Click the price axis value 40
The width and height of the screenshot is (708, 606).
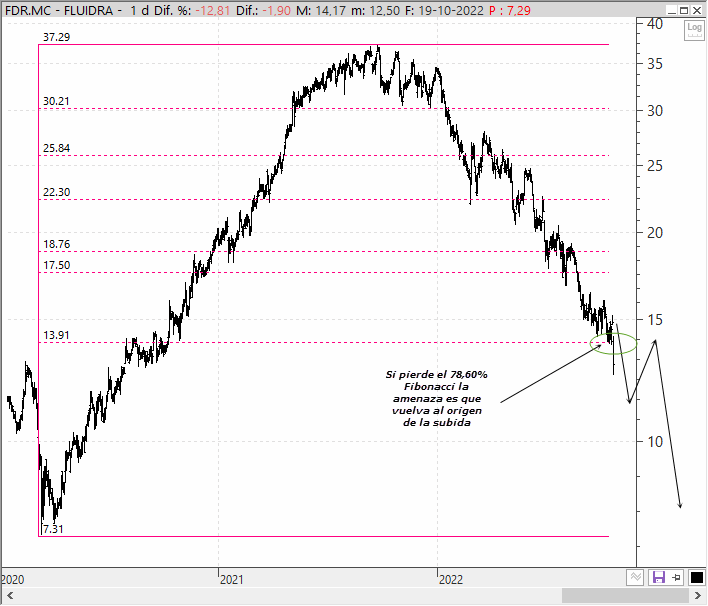[655, 24]
